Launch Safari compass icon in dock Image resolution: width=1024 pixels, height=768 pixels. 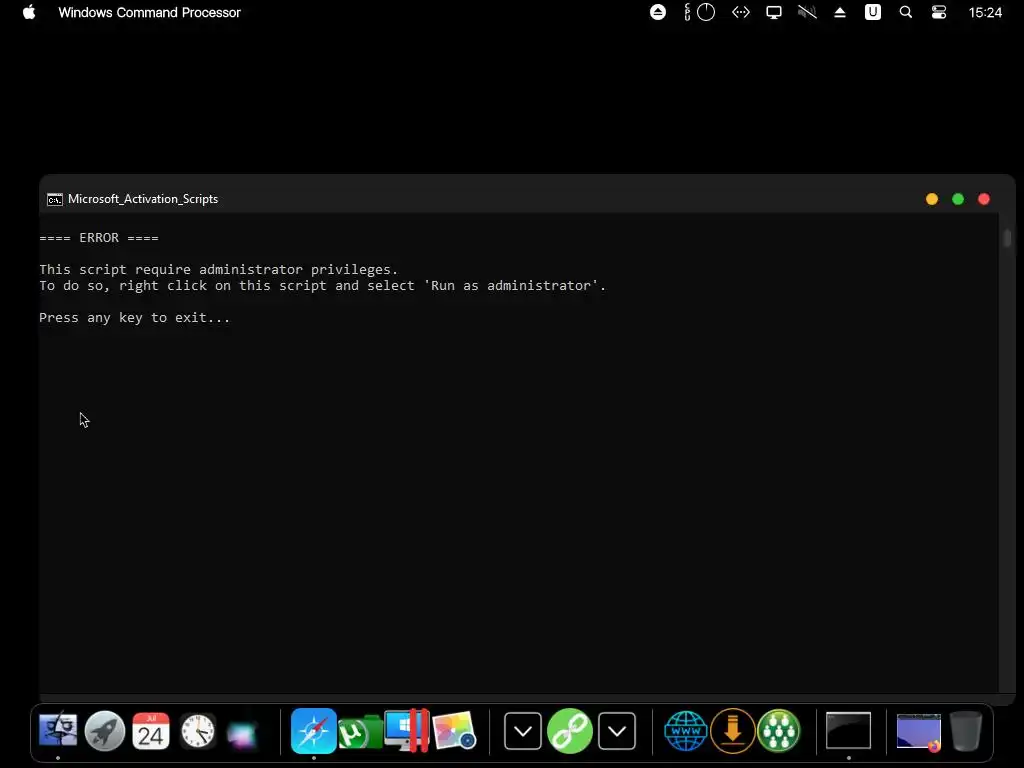coord(313,731)
